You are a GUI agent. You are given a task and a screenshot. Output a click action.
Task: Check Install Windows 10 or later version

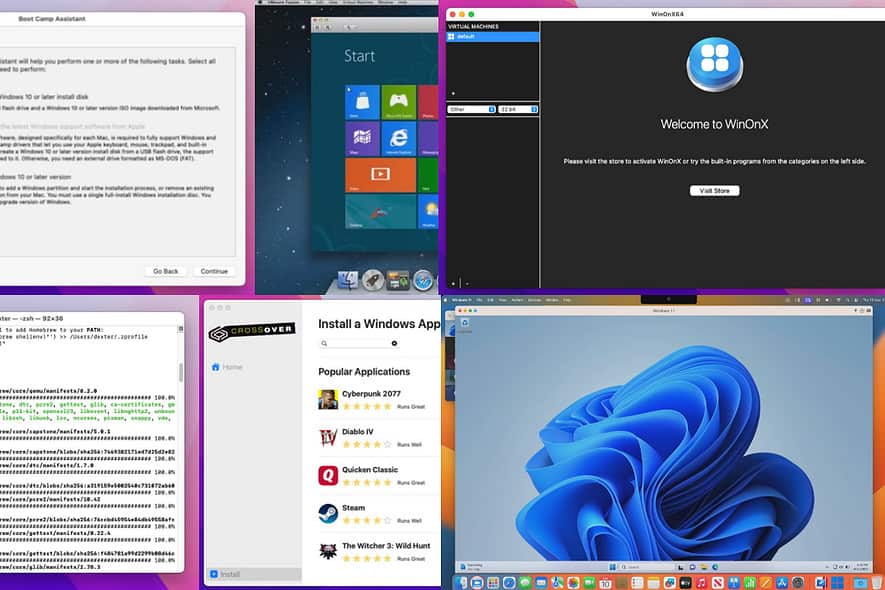pyautogui.click(x=3, y=174)
